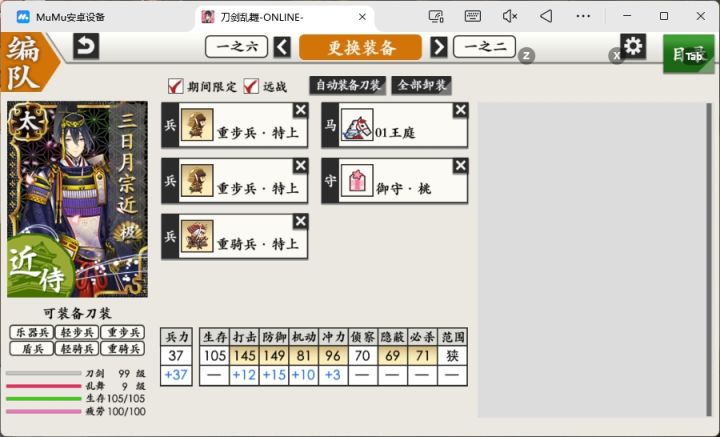720x437 pixels.
Task: Click 自动装备刀装 button
Action: (348, 85)
